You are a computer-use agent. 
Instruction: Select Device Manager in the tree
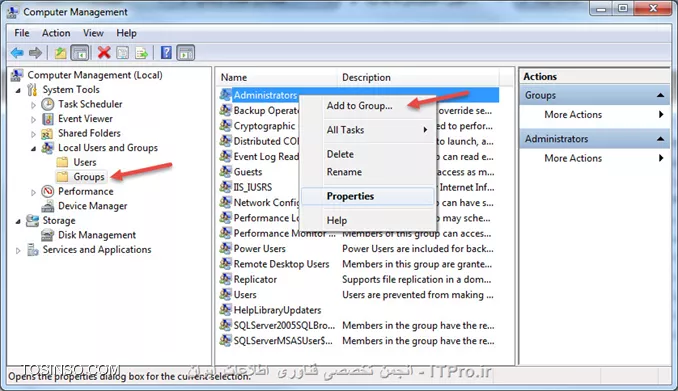point(93,206)
